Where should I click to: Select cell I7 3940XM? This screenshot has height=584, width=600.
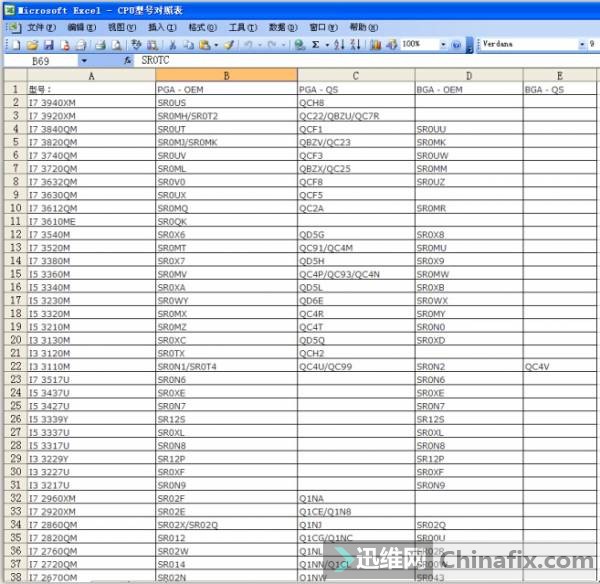[91, 103]
